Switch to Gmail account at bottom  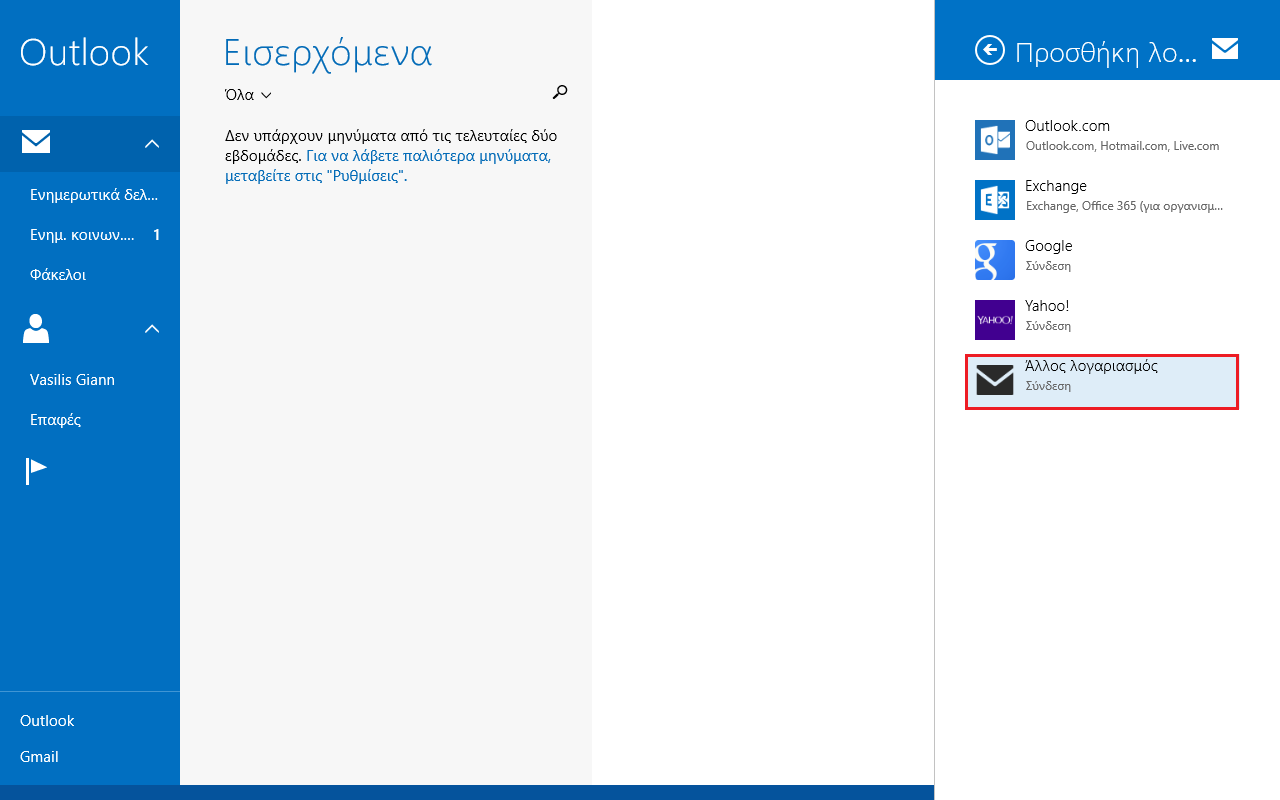pos(39,757)
